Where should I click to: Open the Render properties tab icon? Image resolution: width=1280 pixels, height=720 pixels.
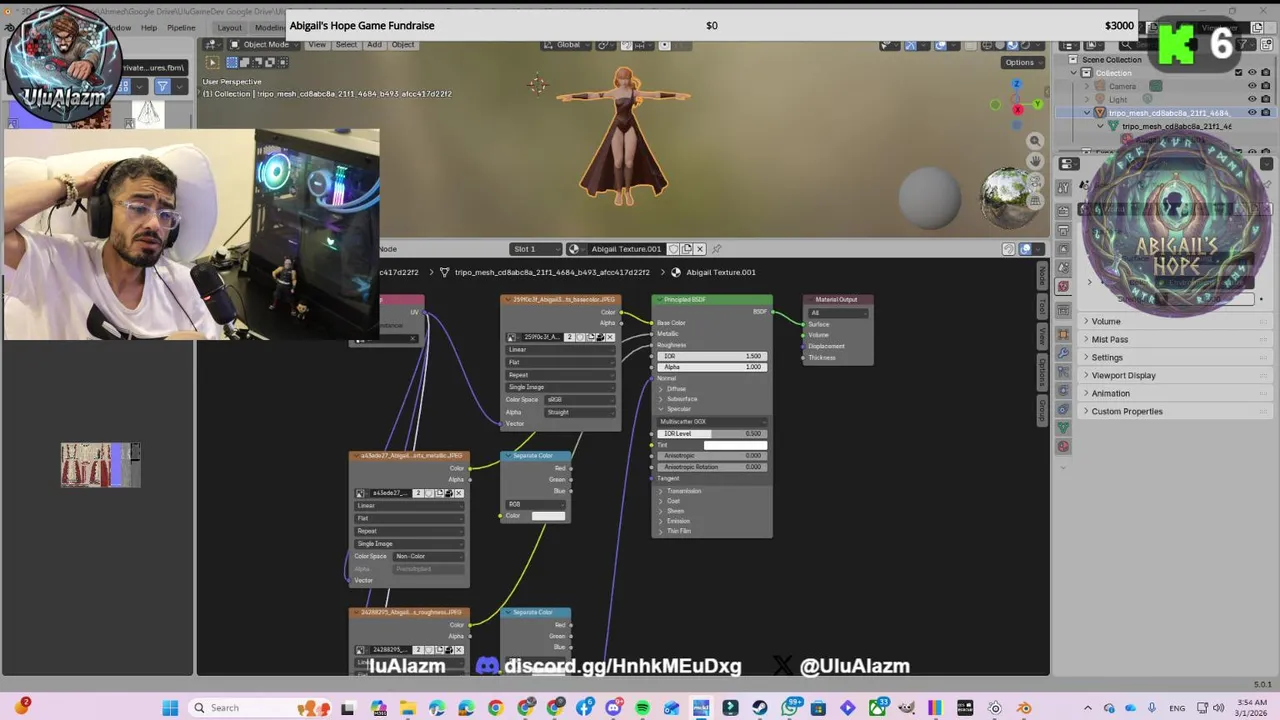1064,211
